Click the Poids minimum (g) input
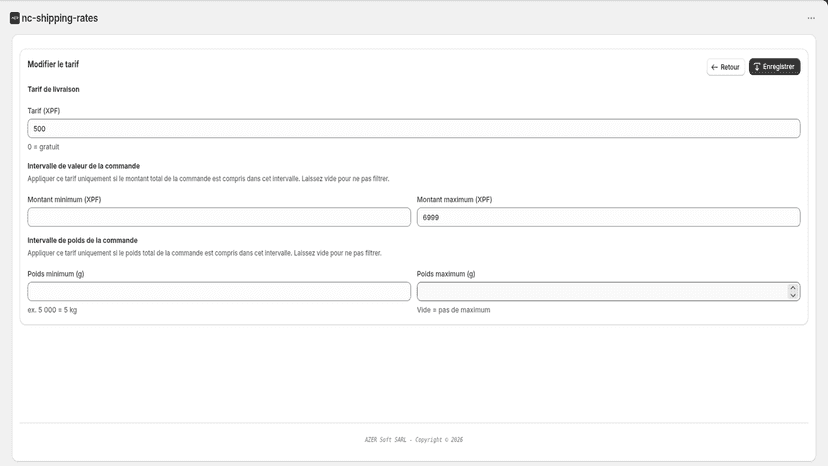 [x=219, y=291]
